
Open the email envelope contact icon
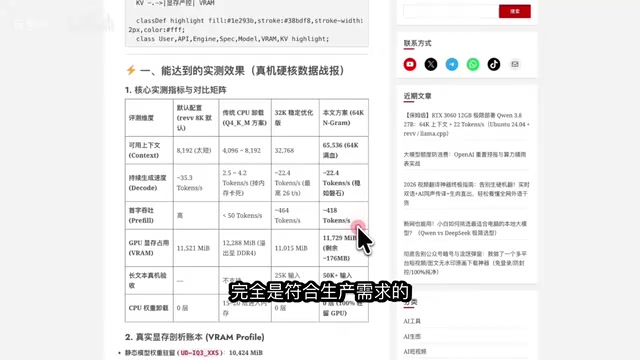pos(515,64)
